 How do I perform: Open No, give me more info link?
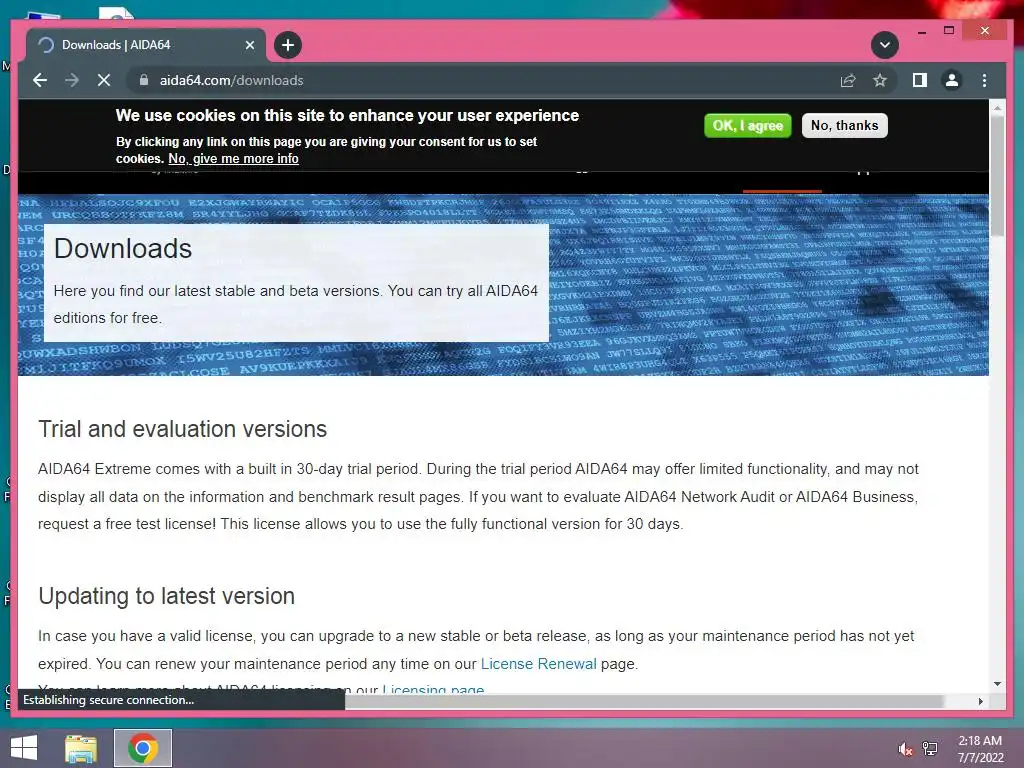point(233,159)
